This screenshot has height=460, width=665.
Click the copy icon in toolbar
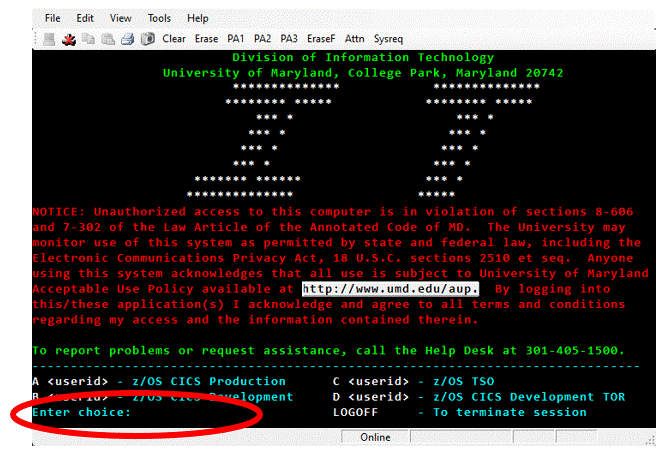click(x=88, y=39)
